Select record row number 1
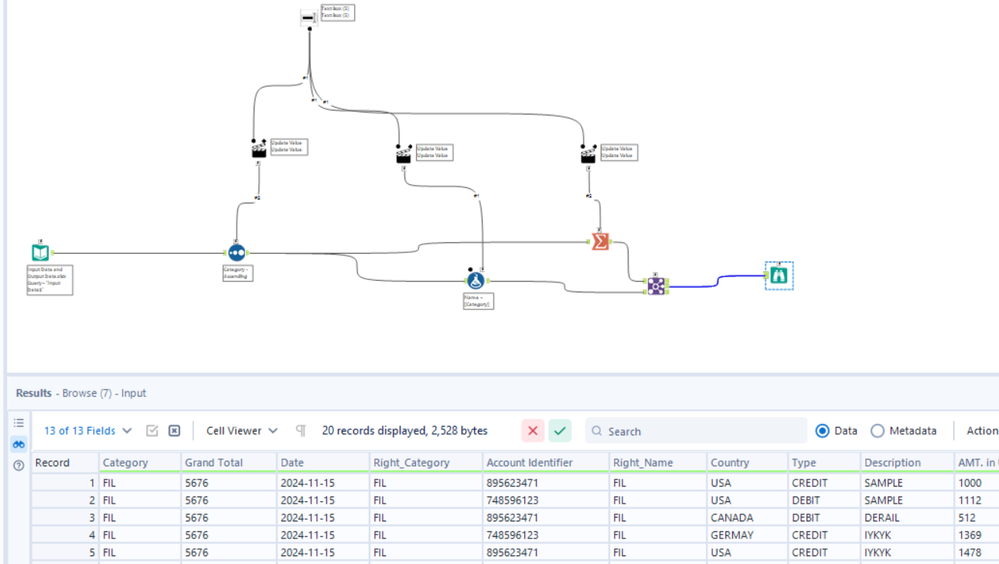This screenshot has height=564, width=999. coord(65,483)
